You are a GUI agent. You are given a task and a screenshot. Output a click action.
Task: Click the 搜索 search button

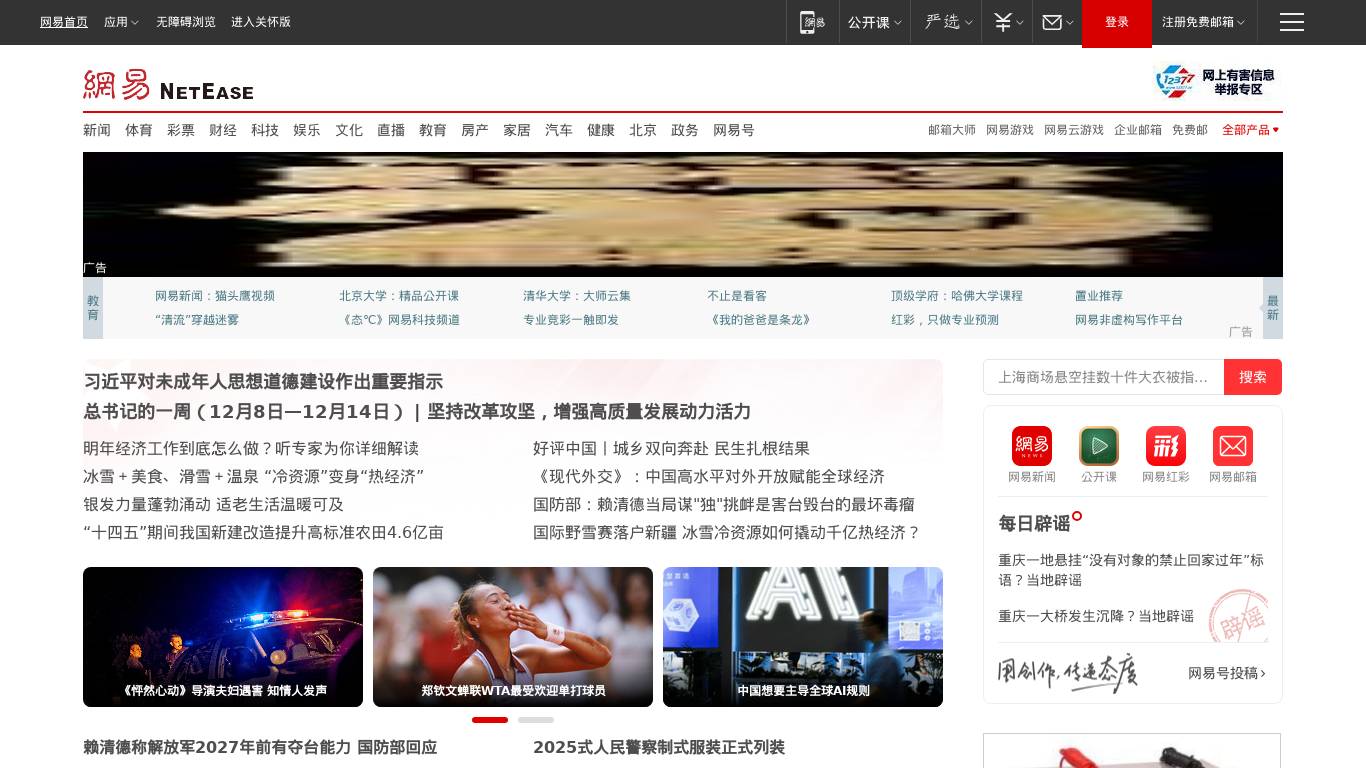point(1252,377)
